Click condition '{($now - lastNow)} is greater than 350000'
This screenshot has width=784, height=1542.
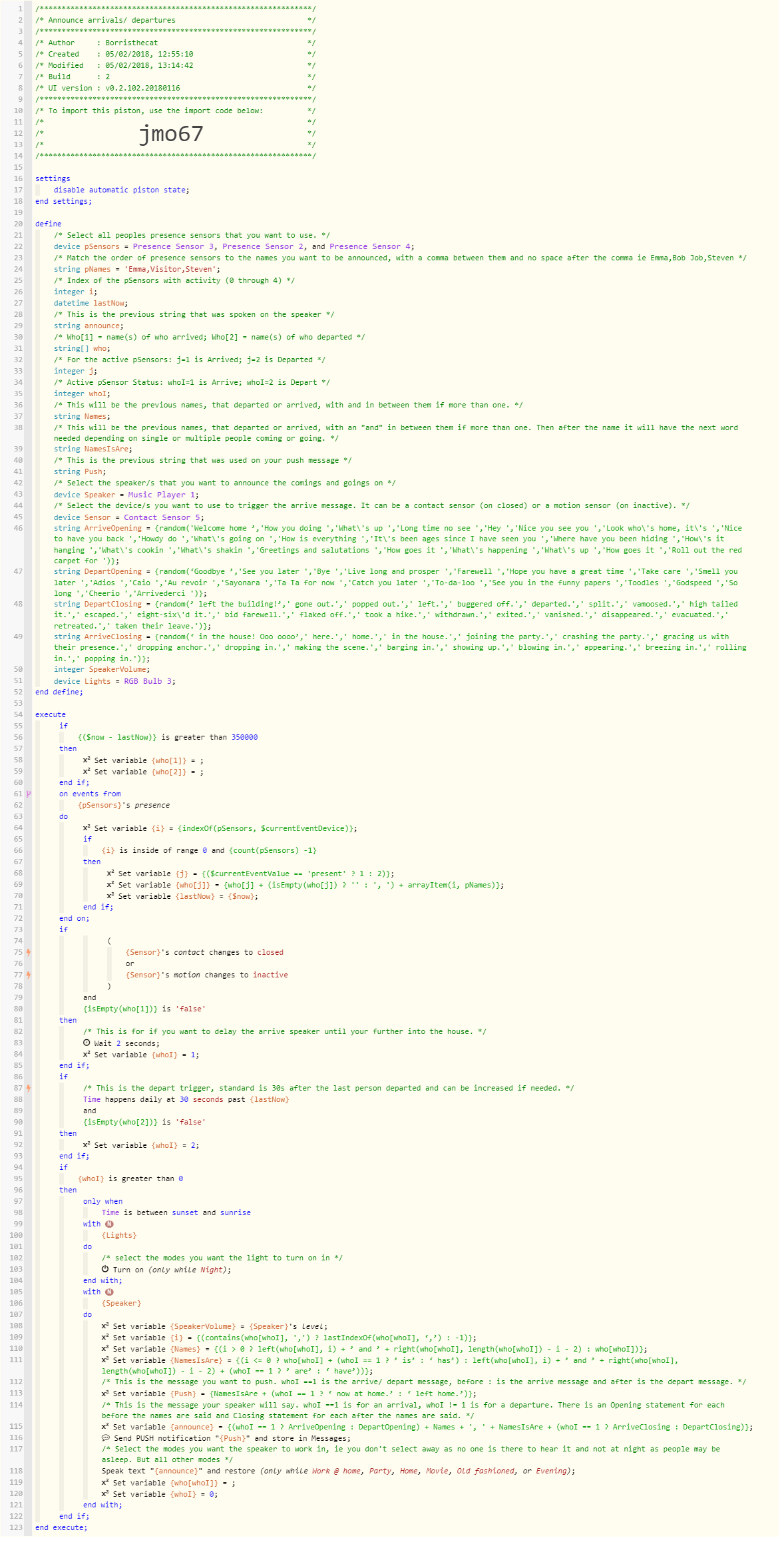(x=168, y=737)
